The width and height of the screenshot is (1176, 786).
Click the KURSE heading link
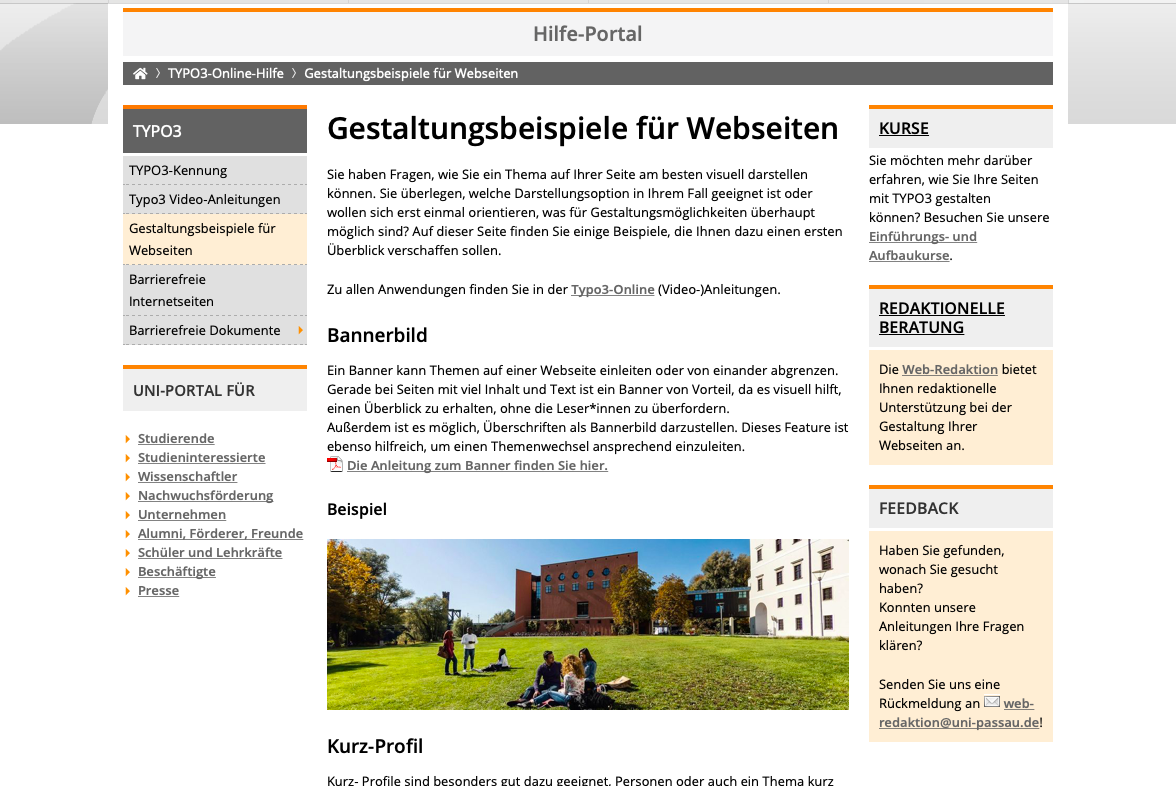[903, 128]
